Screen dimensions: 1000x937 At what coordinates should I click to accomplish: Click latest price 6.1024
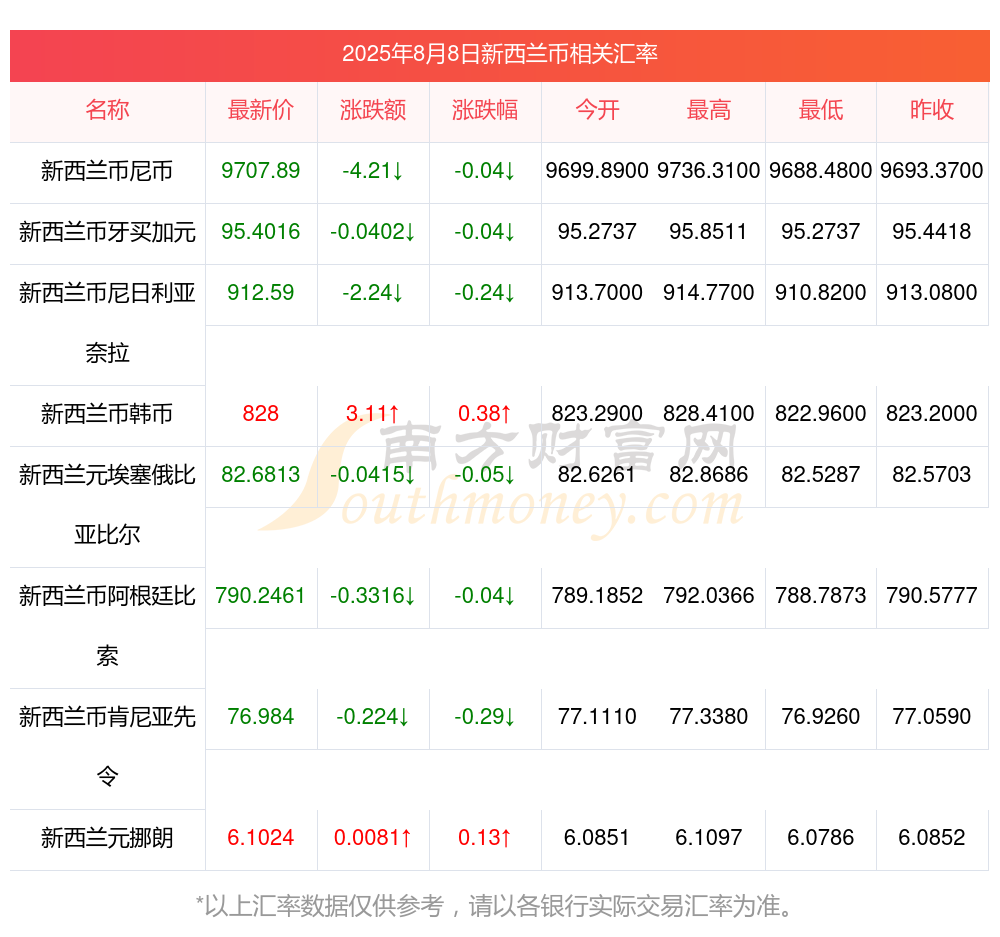(x=260, y=837)
